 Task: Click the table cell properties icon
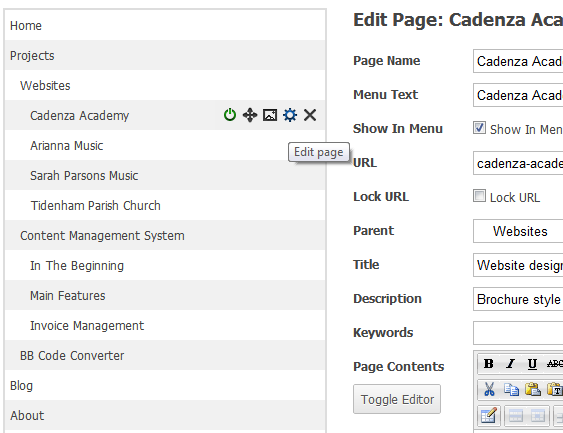pyautogui.click(x=538, y=416)
